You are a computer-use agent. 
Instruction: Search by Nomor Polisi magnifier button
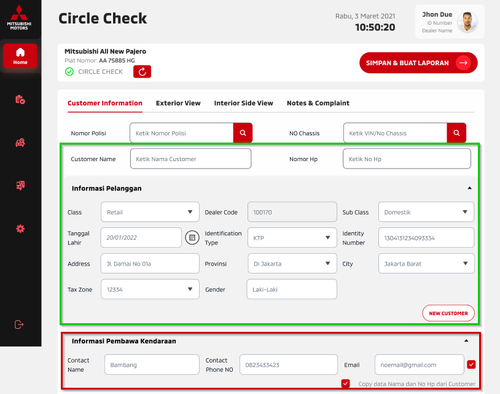point(243,133)
